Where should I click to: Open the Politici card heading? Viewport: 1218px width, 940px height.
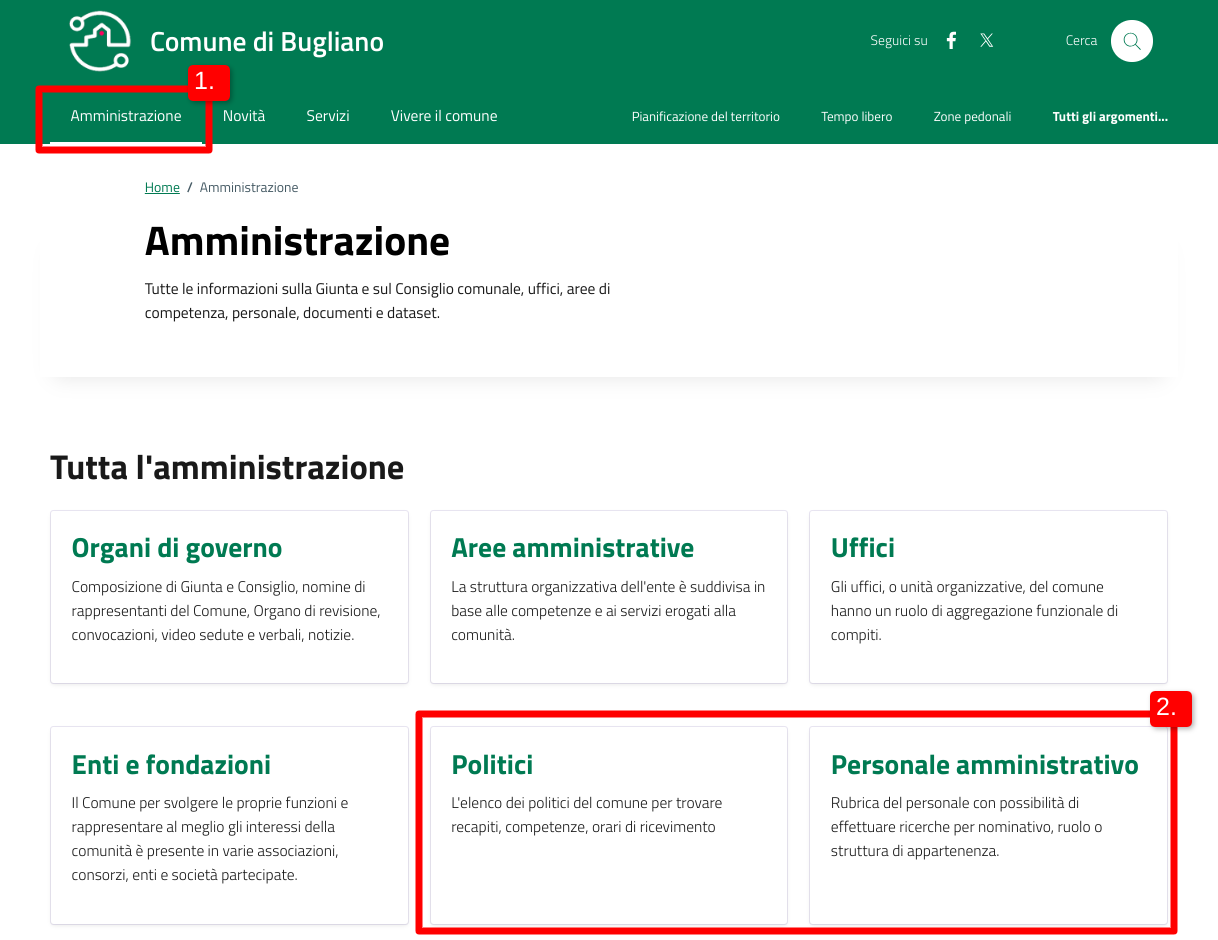point(492,765)
